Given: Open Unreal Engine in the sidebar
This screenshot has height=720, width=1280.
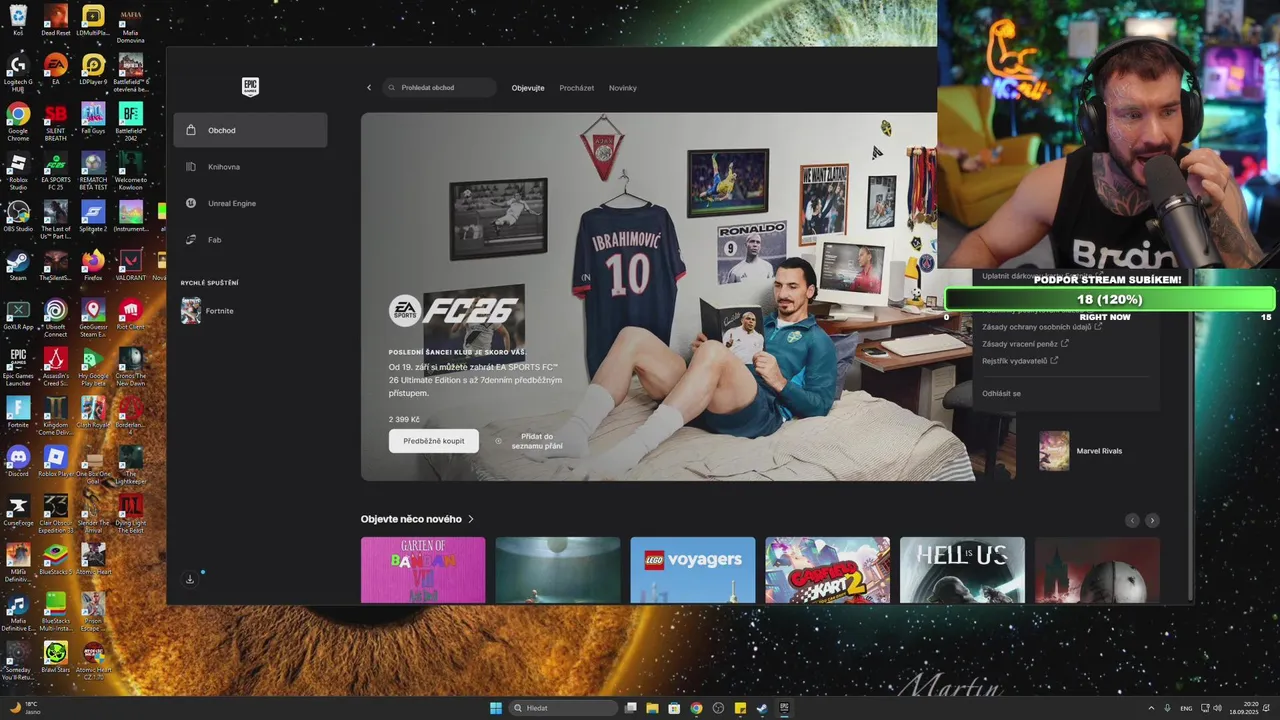Looking at the screenshot, I should tap(250, 203).
